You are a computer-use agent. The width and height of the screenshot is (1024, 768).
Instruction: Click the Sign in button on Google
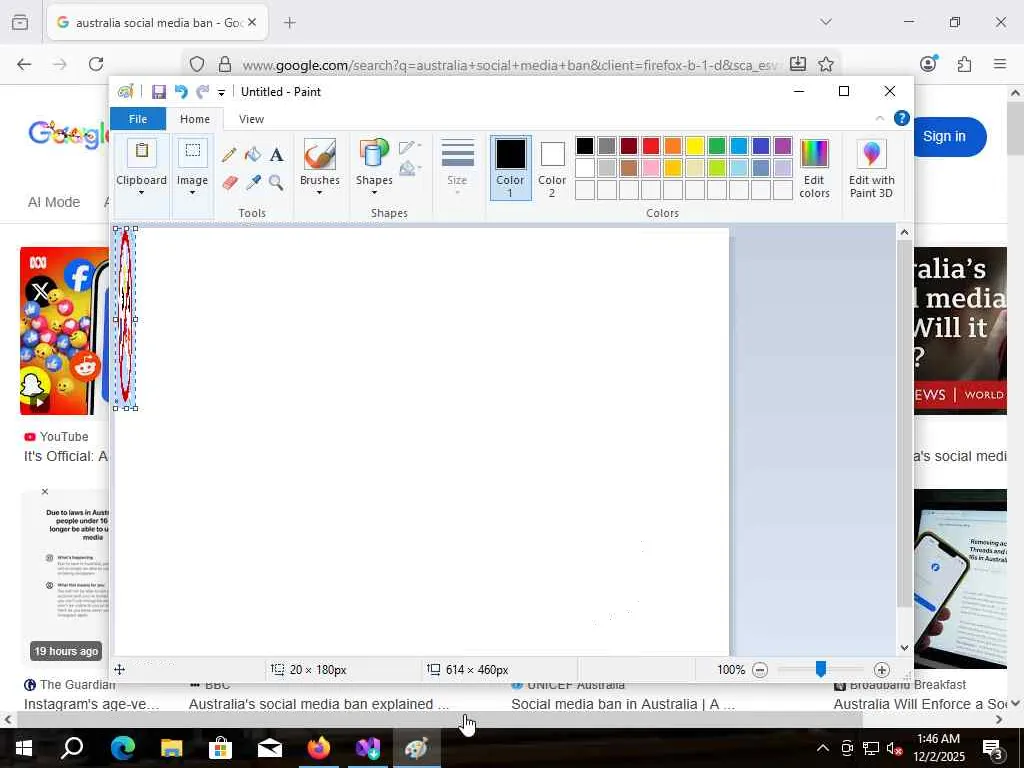pos(944,136)
